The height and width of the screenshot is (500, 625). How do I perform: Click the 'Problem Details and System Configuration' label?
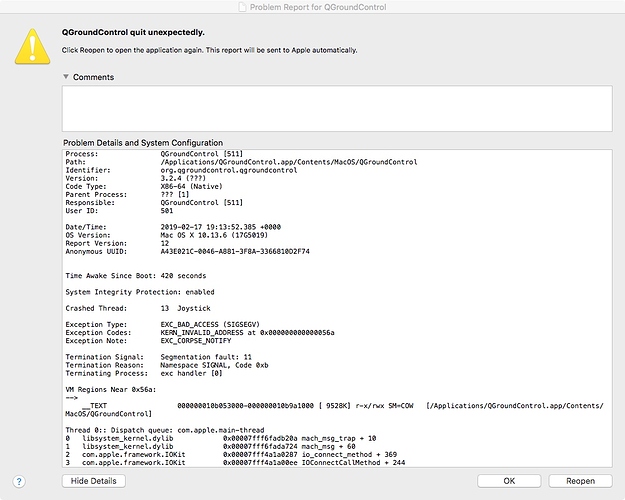143,143
